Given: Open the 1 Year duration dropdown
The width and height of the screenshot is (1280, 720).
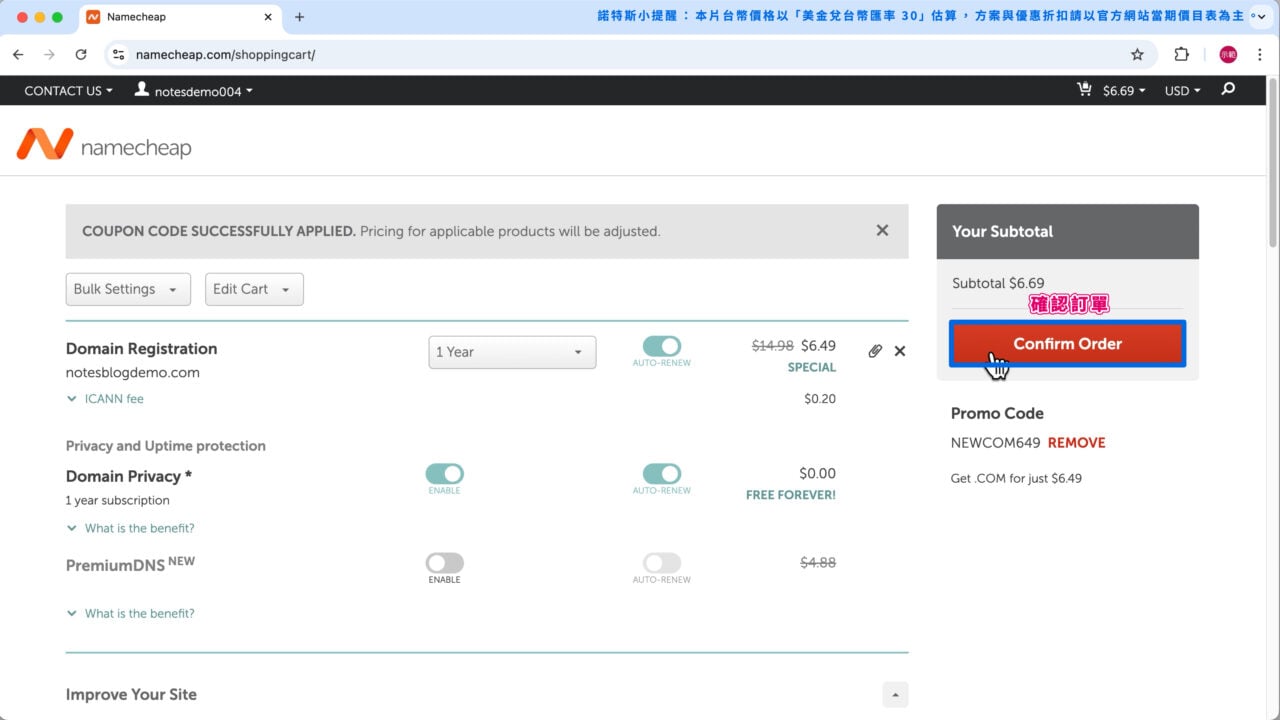Looking at the screenshot, I should 512,352.
